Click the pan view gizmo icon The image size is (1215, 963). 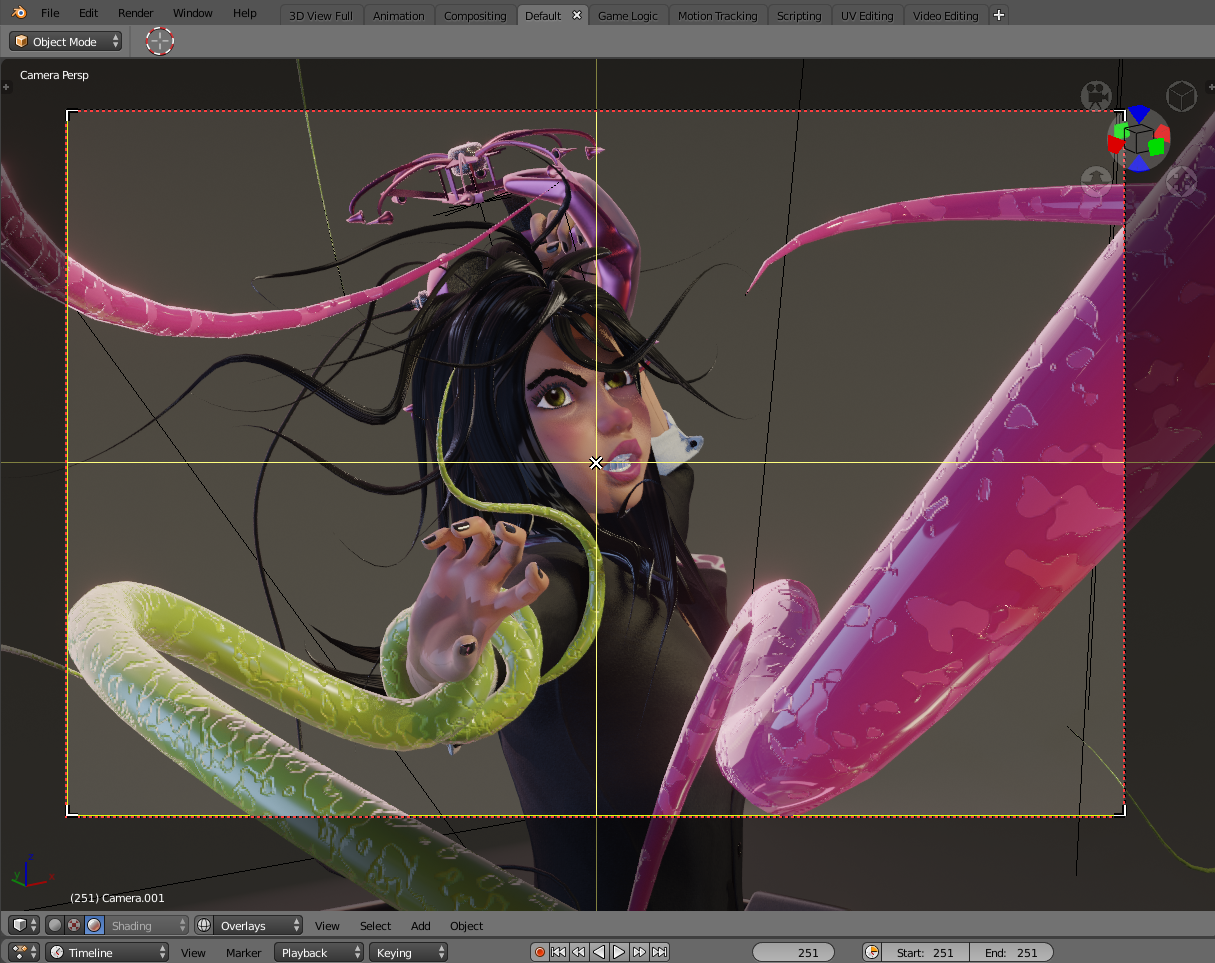(x=1182, y=181)
